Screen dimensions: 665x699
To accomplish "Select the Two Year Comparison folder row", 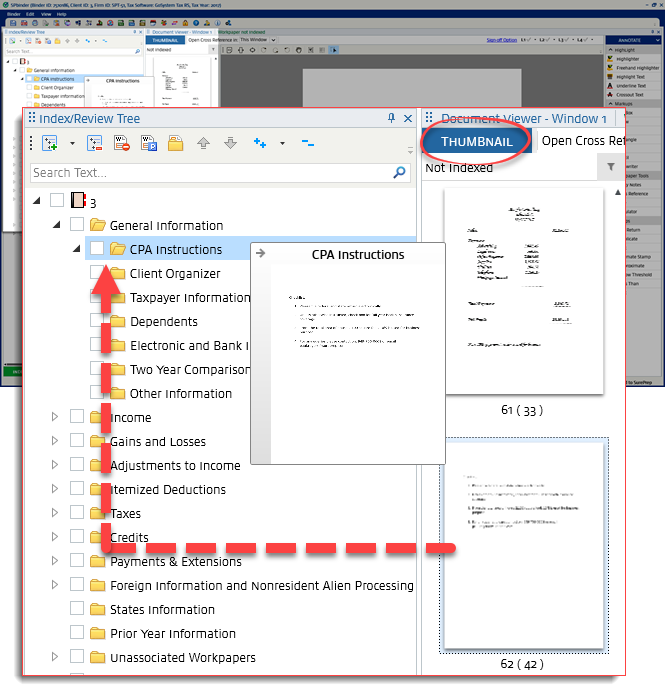I will [189, 369].
